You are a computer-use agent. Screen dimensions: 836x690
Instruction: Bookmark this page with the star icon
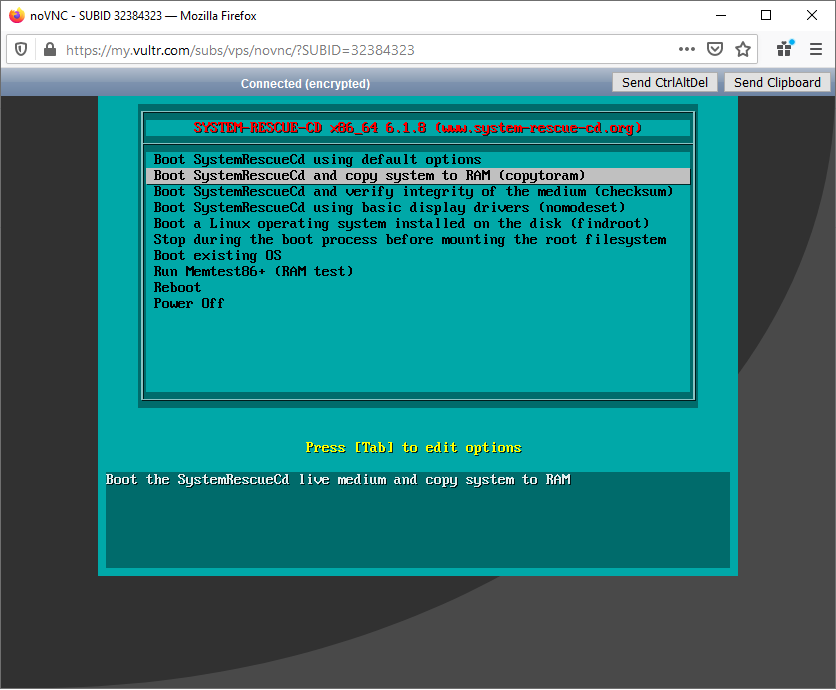pyautogui.click(x=743, y=49)
